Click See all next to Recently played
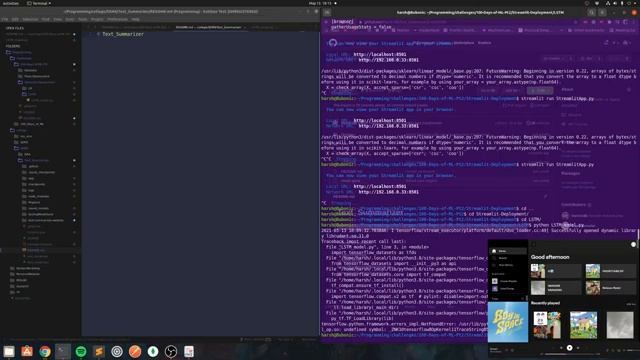This screenshot has height=360, width=640. (x=631, y=304)
